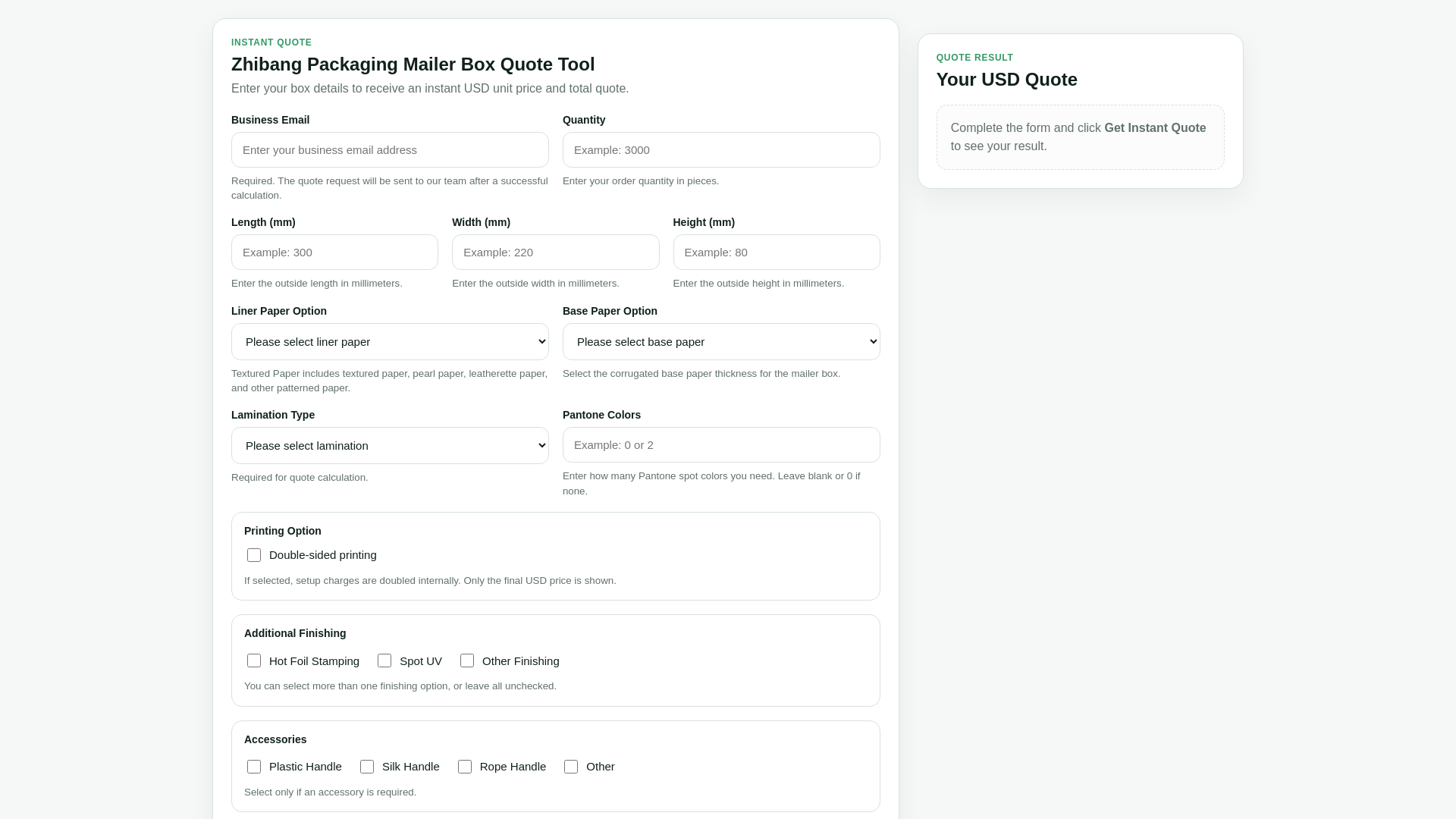Expand the Lamination Type dropdown
Screen dimensions: 1456x819
click(x=390, y=446)
